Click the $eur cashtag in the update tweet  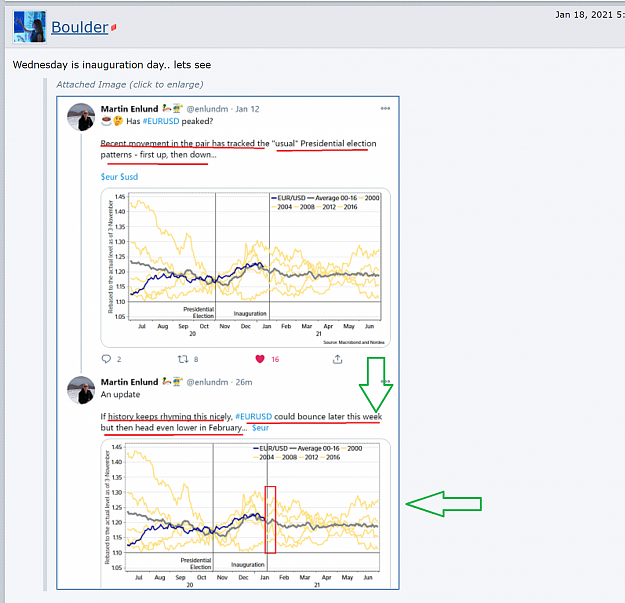260,428
